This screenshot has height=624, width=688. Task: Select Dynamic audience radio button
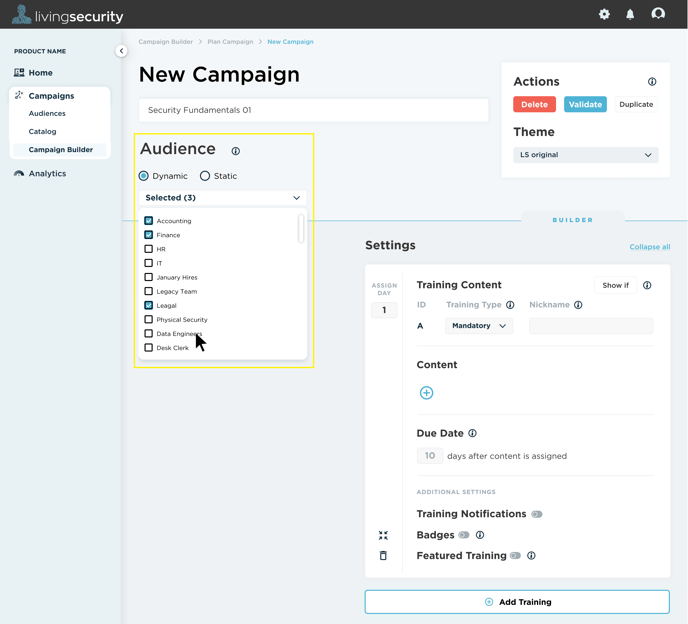tap(143, 176)
